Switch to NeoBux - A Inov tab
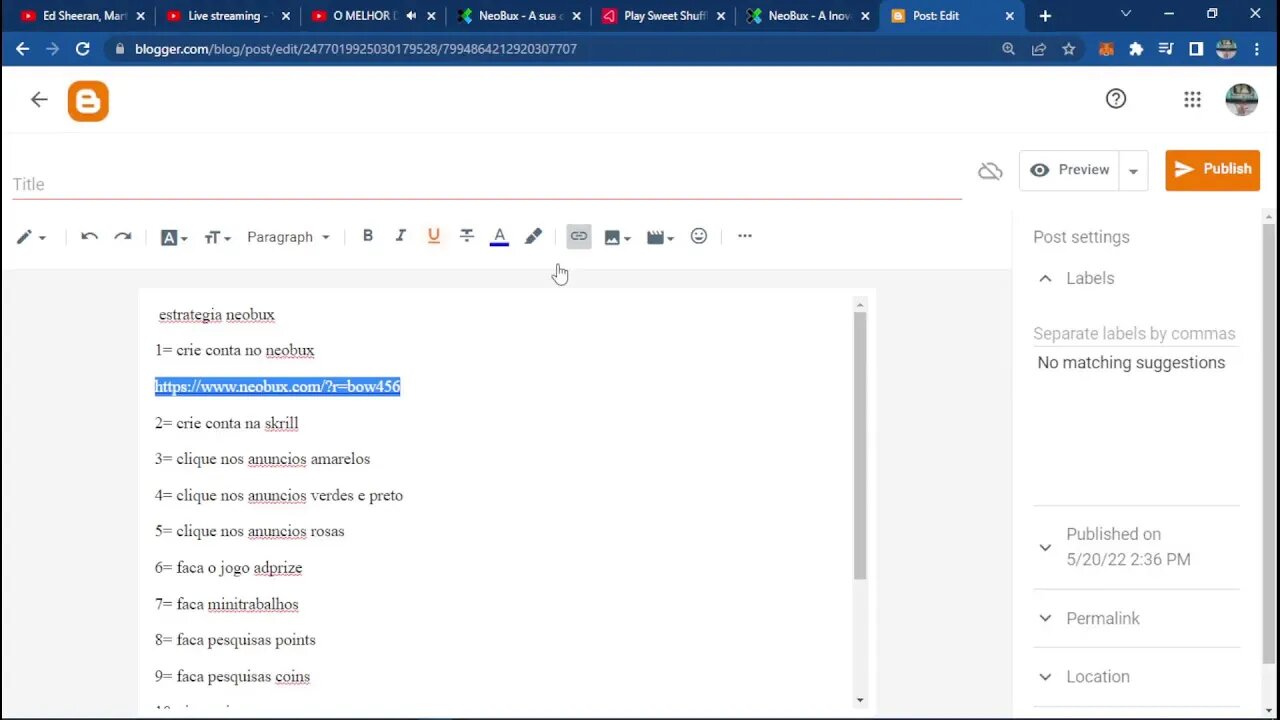The image size is (1280, 720). 808,16
